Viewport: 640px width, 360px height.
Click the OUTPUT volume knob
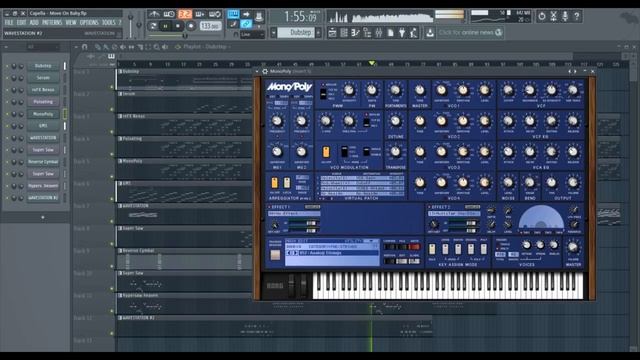(573, 183)
